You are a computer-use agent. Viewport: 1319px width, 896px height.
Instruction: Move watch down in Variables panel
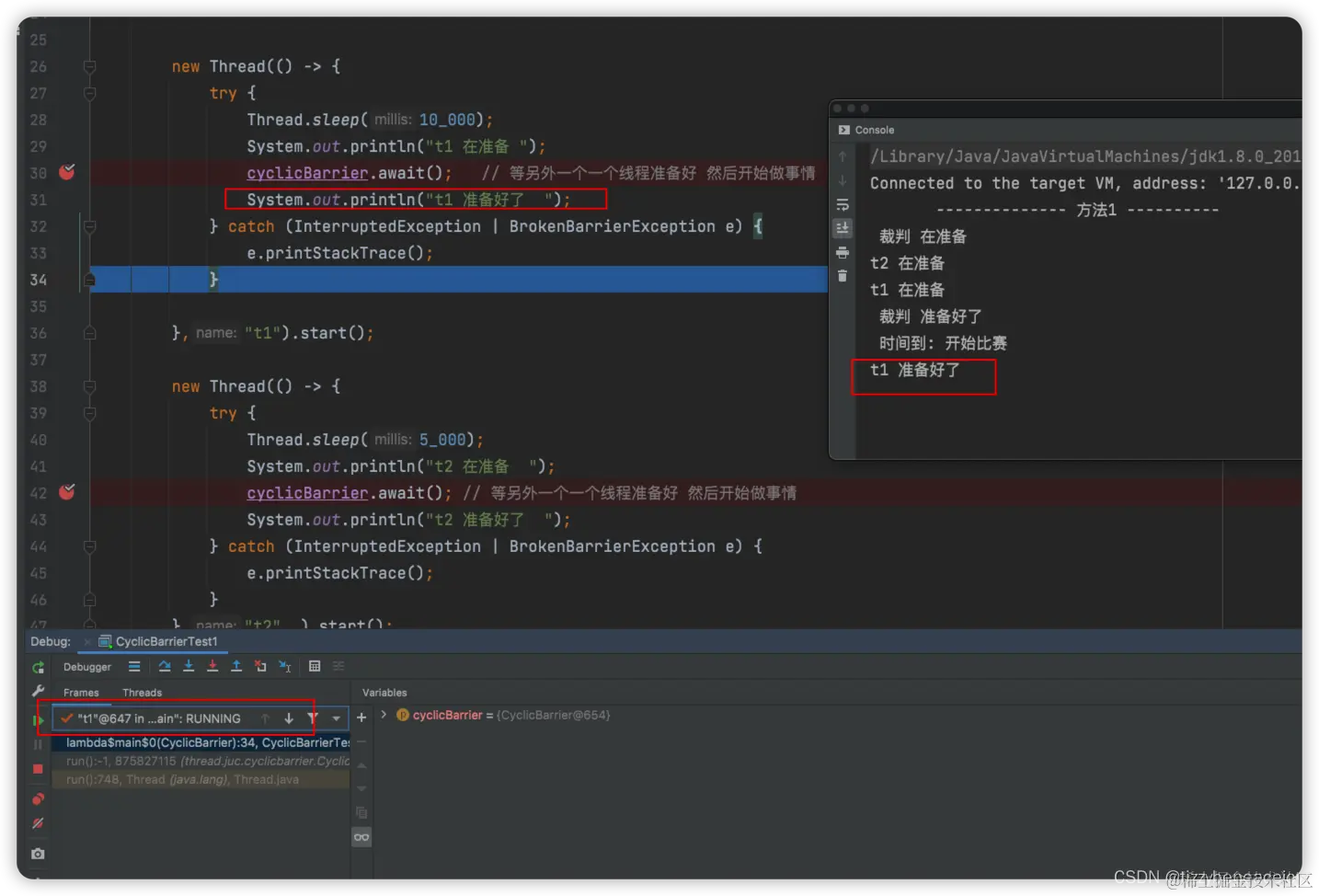click(x=361, y=788)
